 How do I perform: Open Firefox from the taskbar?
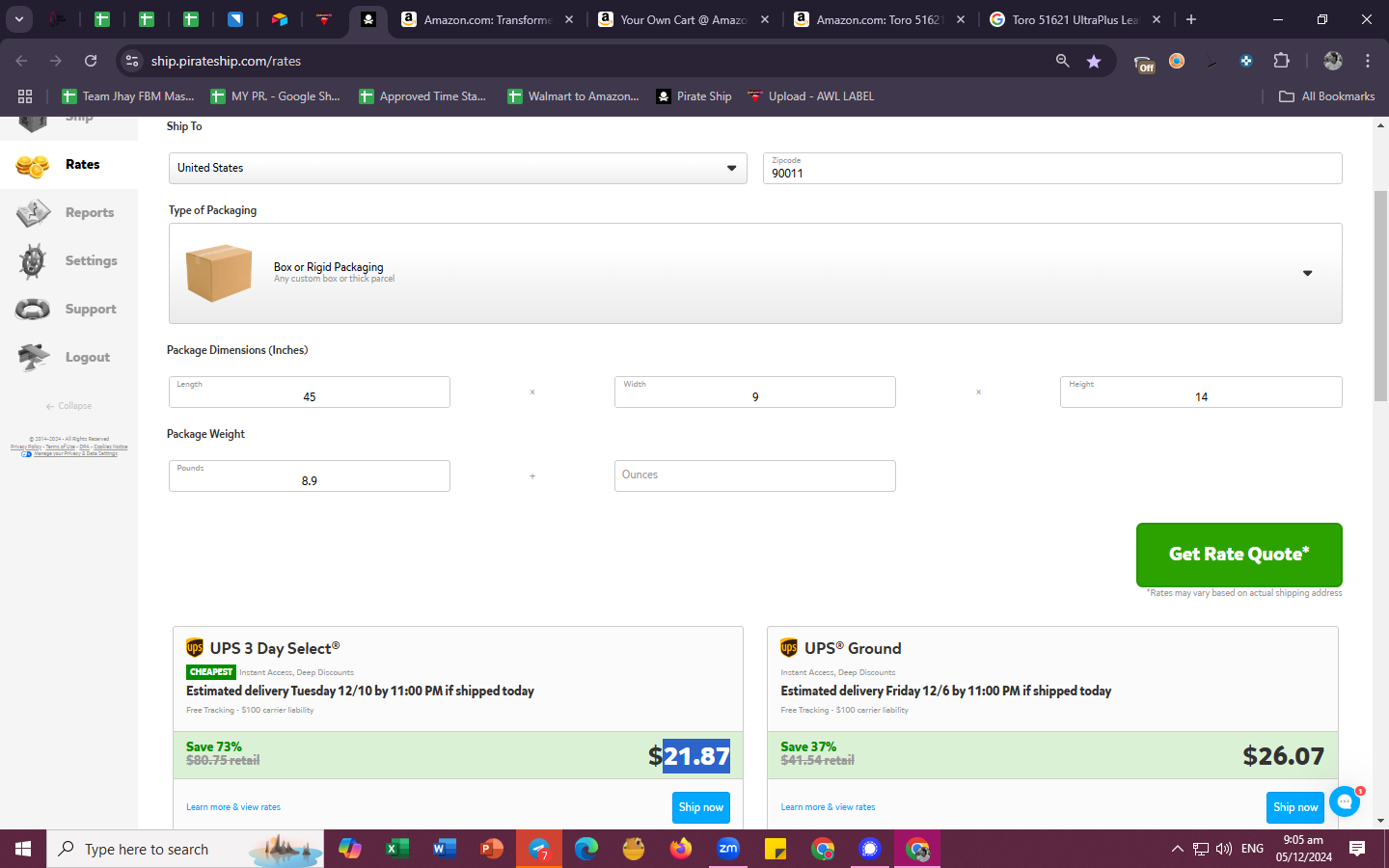coord(681,849)
